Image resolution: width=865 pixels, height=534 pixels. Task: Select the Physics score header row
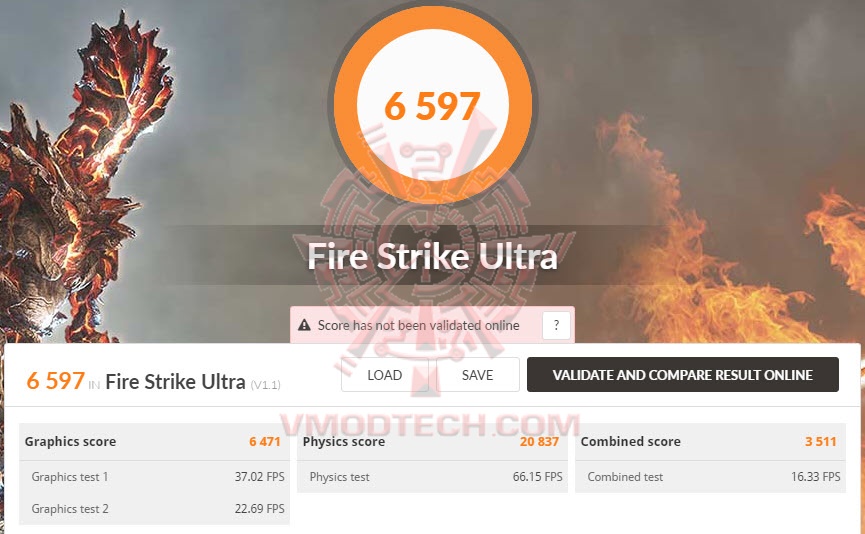432,441
